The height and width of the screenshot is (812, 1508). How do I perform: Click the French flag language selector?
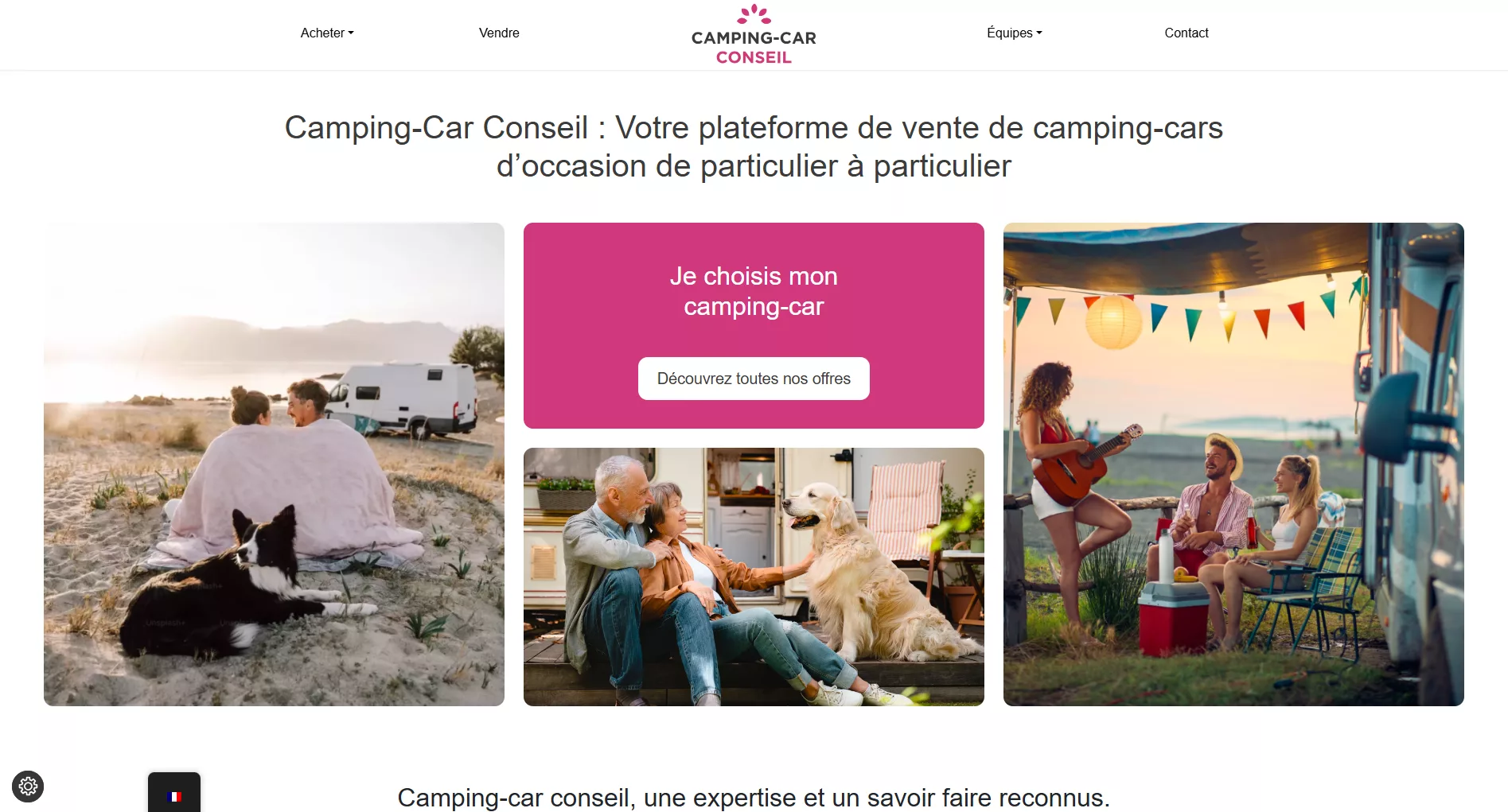tap(174, 796)
